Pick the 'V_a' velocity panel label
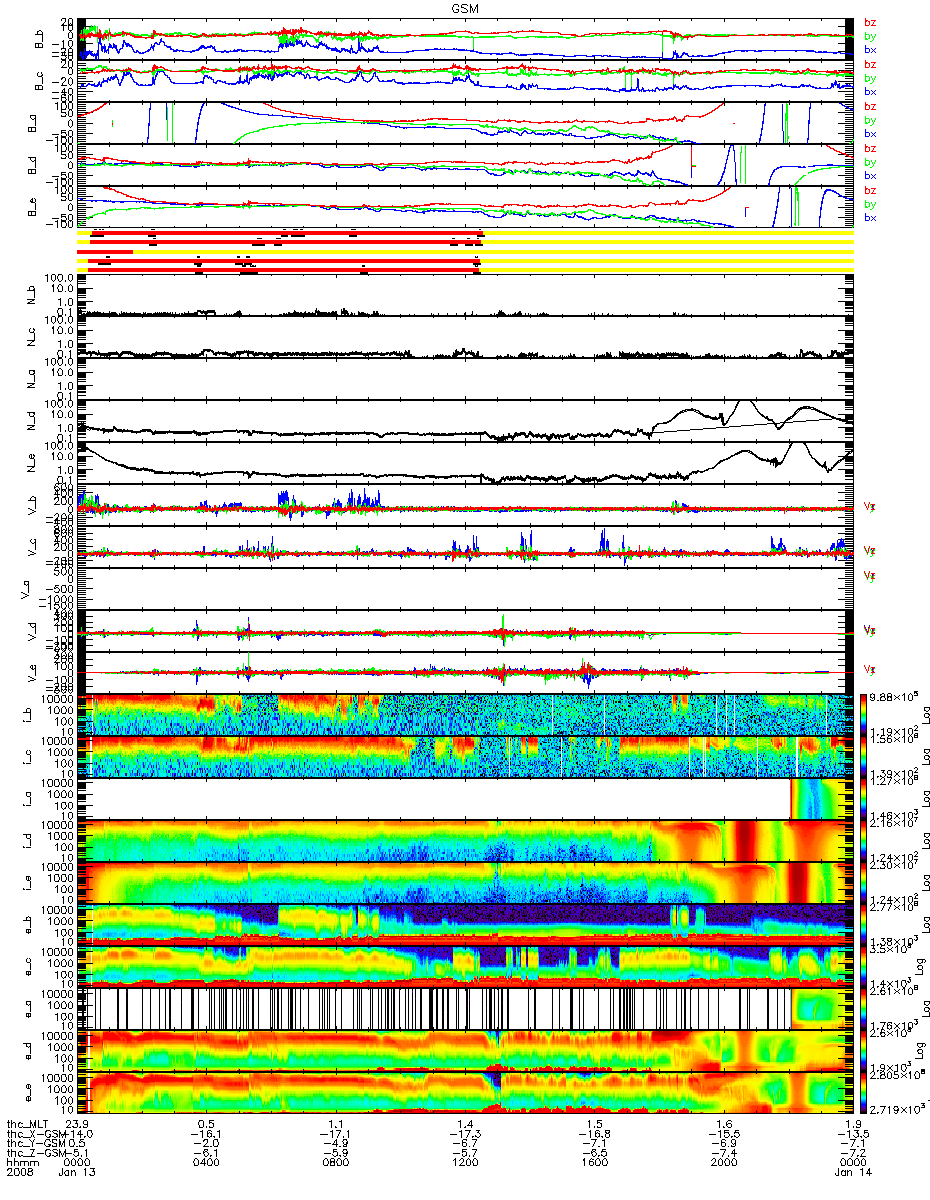Image resolution: width=930 pixels, height=1200 pixels. tap(24, 590)
